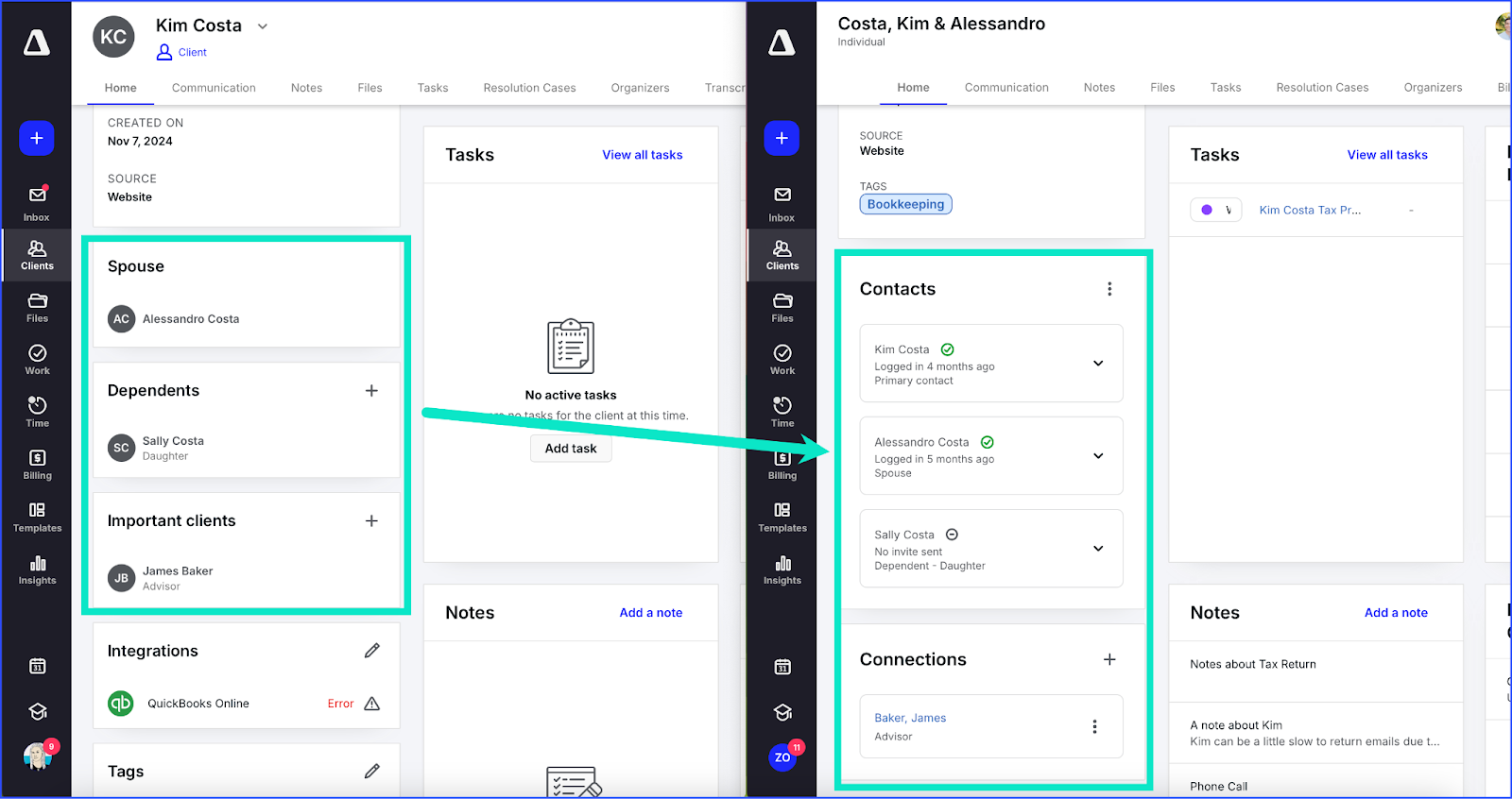
Task: Click the blue plus create button on left
Action: [x=37, y=138]
